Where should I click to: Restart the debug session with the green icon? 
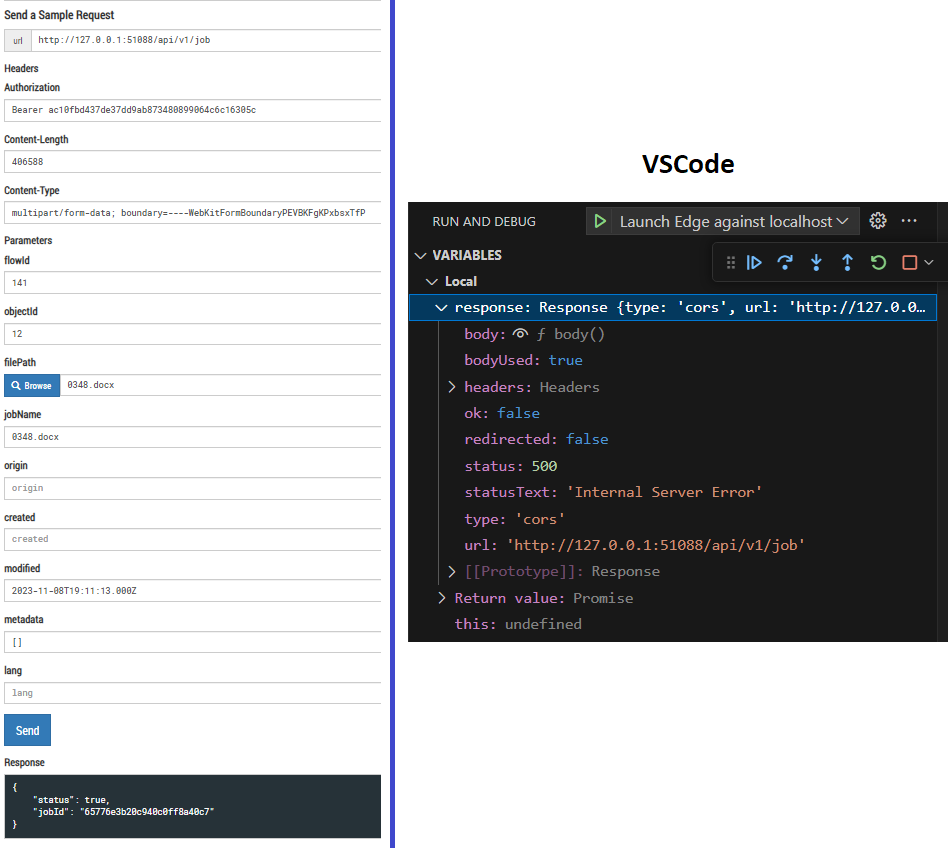878,262
